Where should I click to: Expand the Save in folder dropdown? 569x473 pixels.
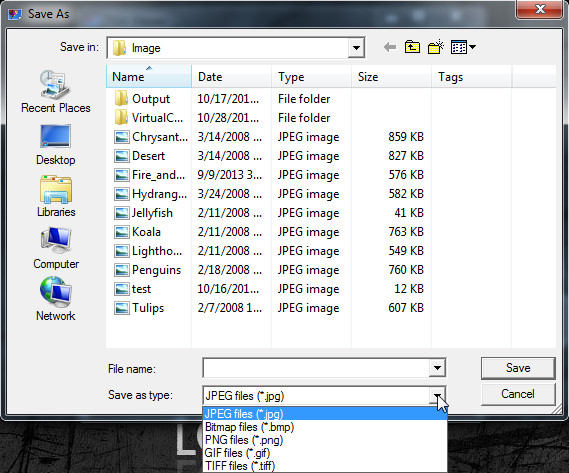(356, 48)
